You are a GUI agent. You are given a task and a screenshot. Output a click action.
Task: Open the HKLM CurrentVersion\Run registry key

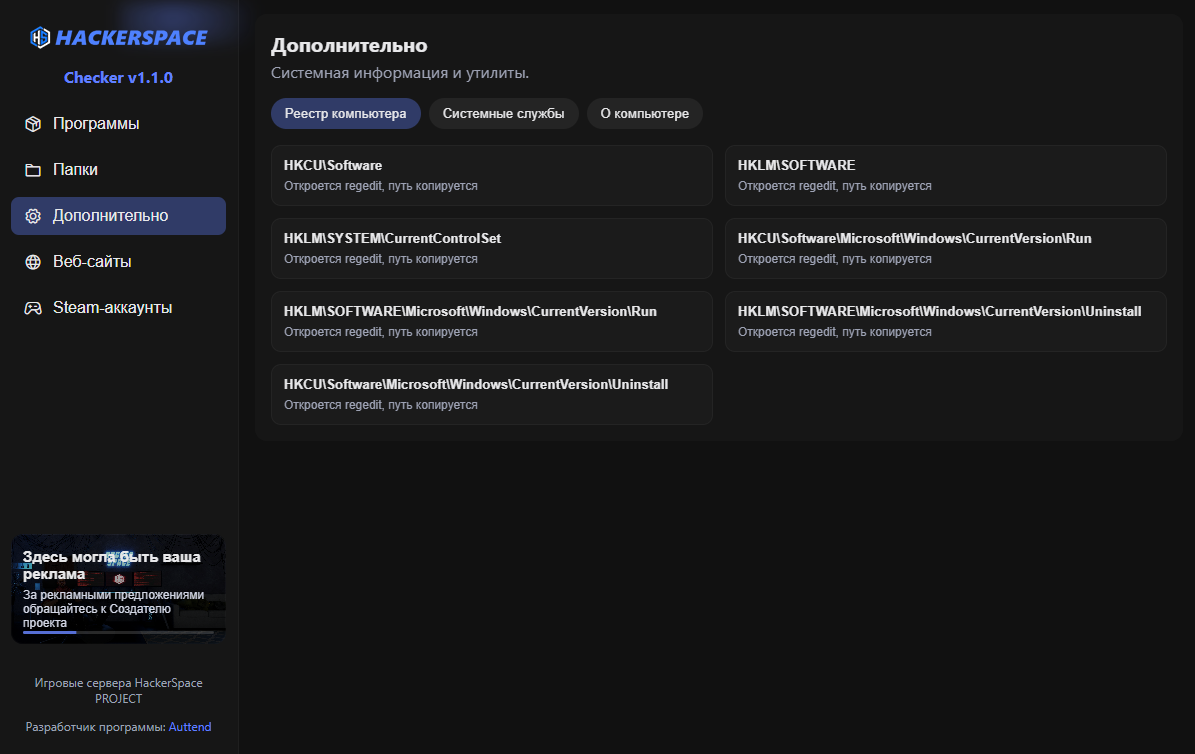tap(491, 321)
